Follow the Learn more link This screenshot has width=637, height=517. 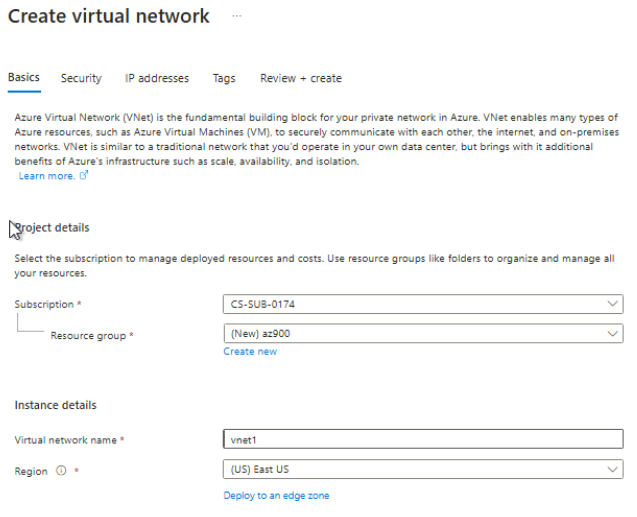click(46, 176)
